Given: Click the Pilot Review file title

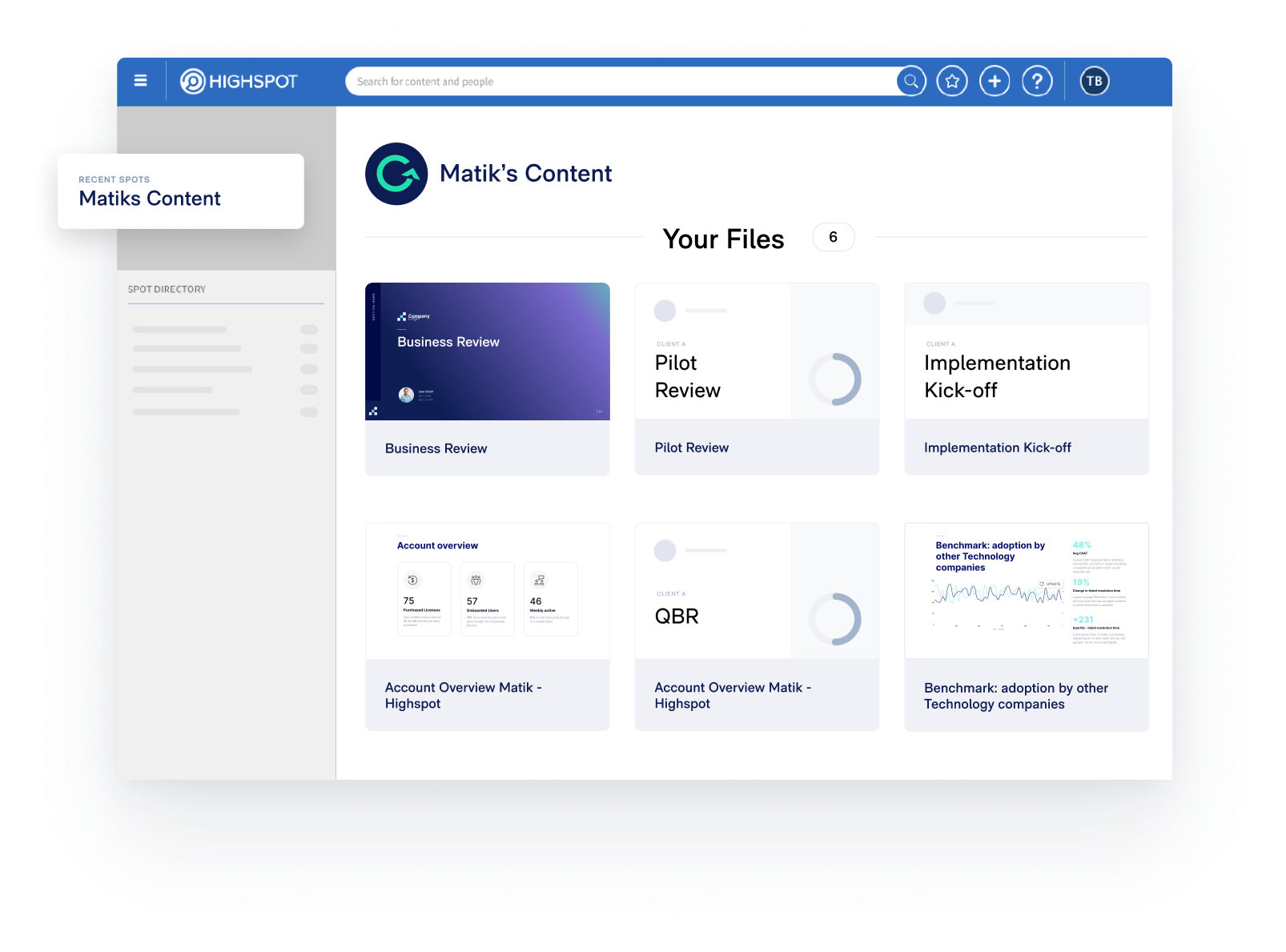Looking at the screenshot, I should coord(692,448).
